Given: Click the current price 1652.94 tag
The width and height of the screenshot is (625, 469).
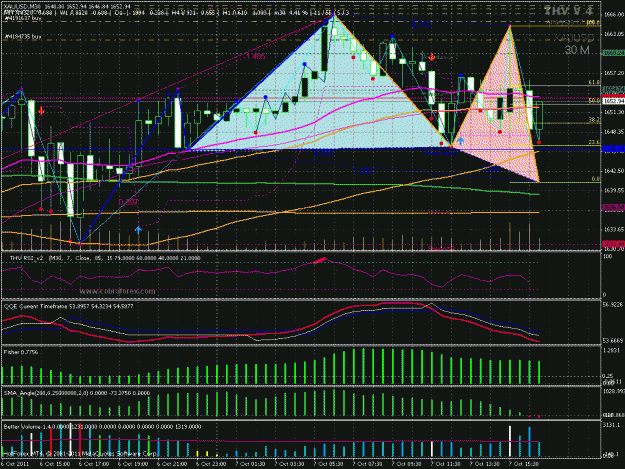Looking at the screenshot, I should point(614,102).
